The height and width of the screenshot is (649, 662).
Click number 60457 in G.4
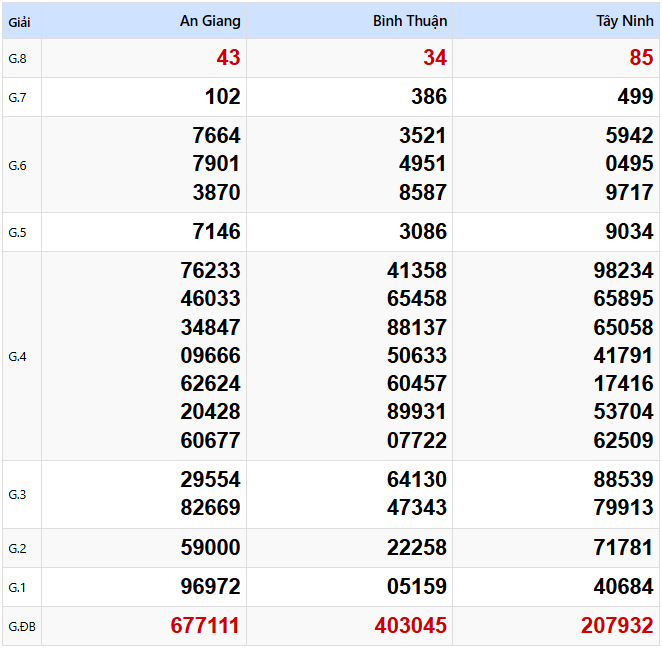[x=417, y=383]
